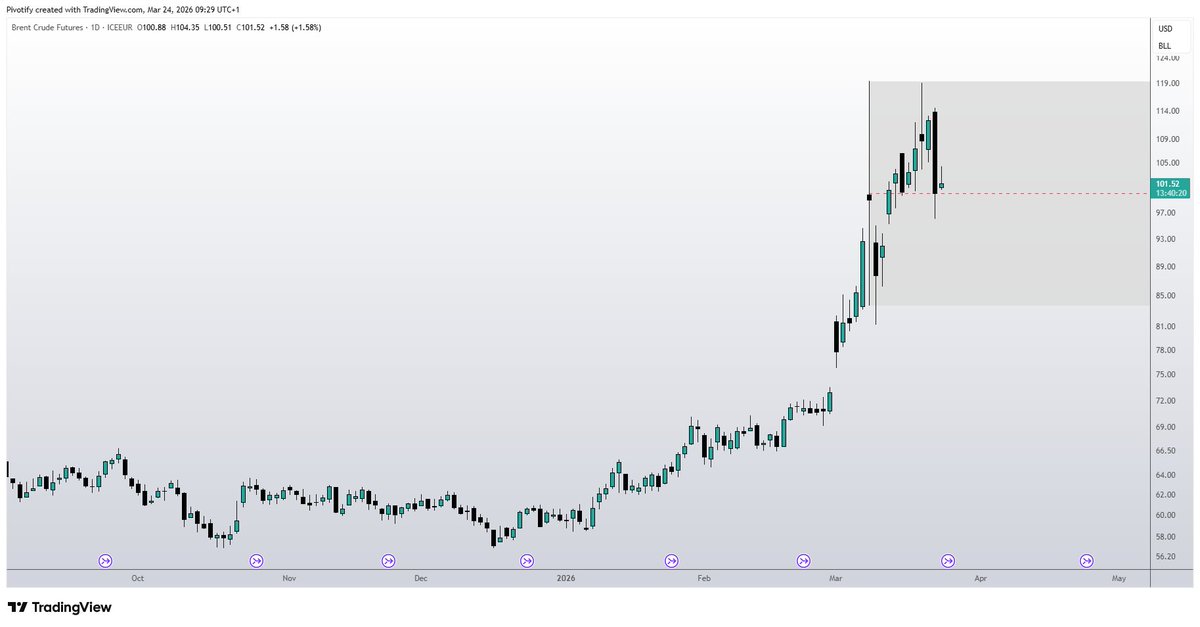Click the 105.00 price axis label

(x=1168, y=163)
